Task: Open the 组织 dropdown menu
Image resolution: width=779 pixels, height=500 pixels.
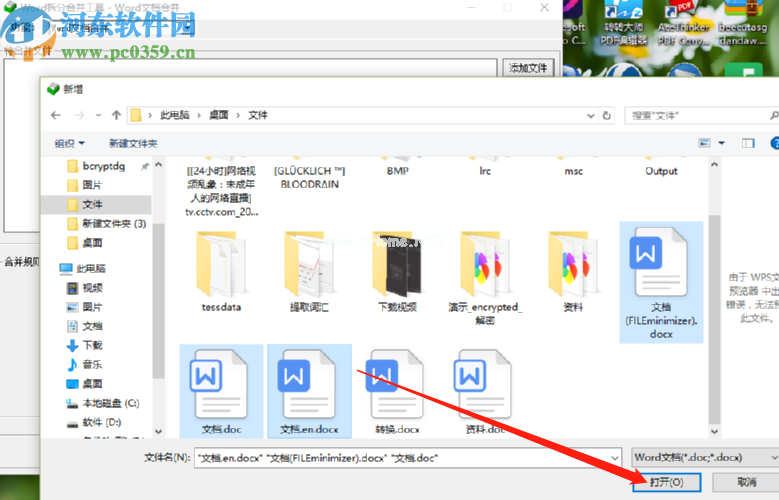Action: click(70, 144)
